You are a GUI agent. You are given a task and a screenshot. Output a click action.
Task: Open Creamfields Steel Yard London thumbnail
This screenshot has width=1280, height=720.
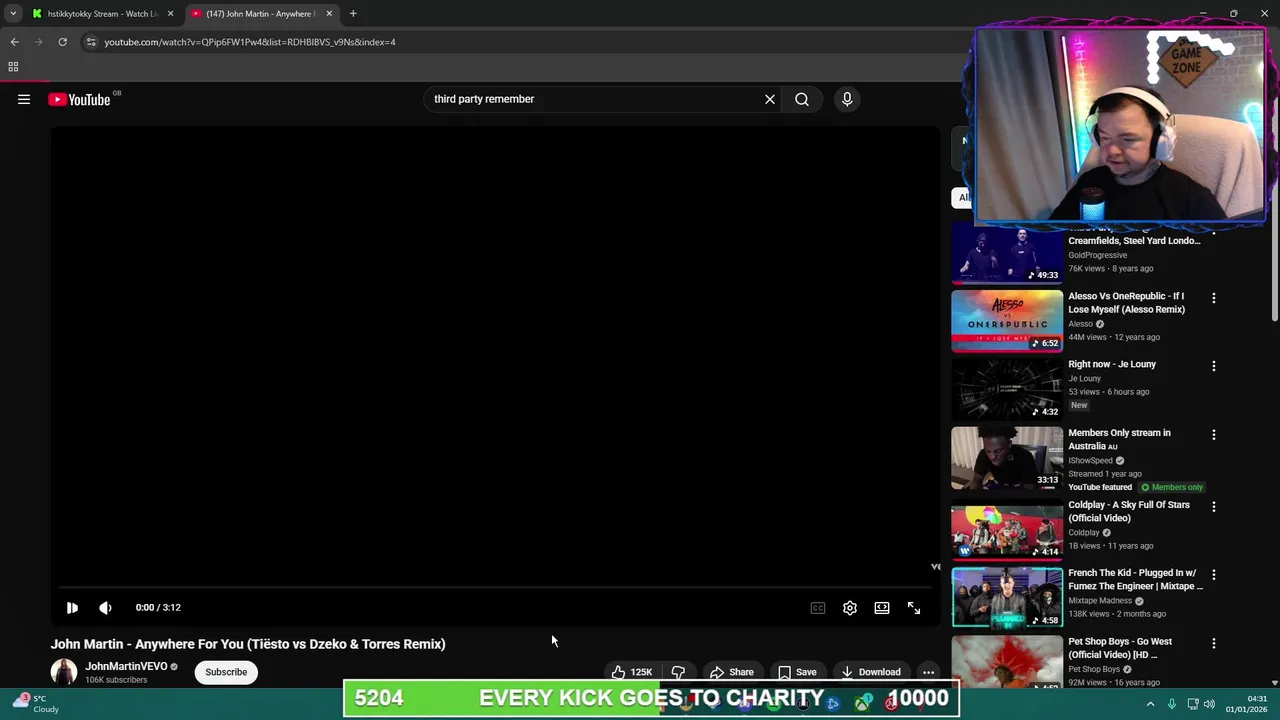[x=1007, y=253]
